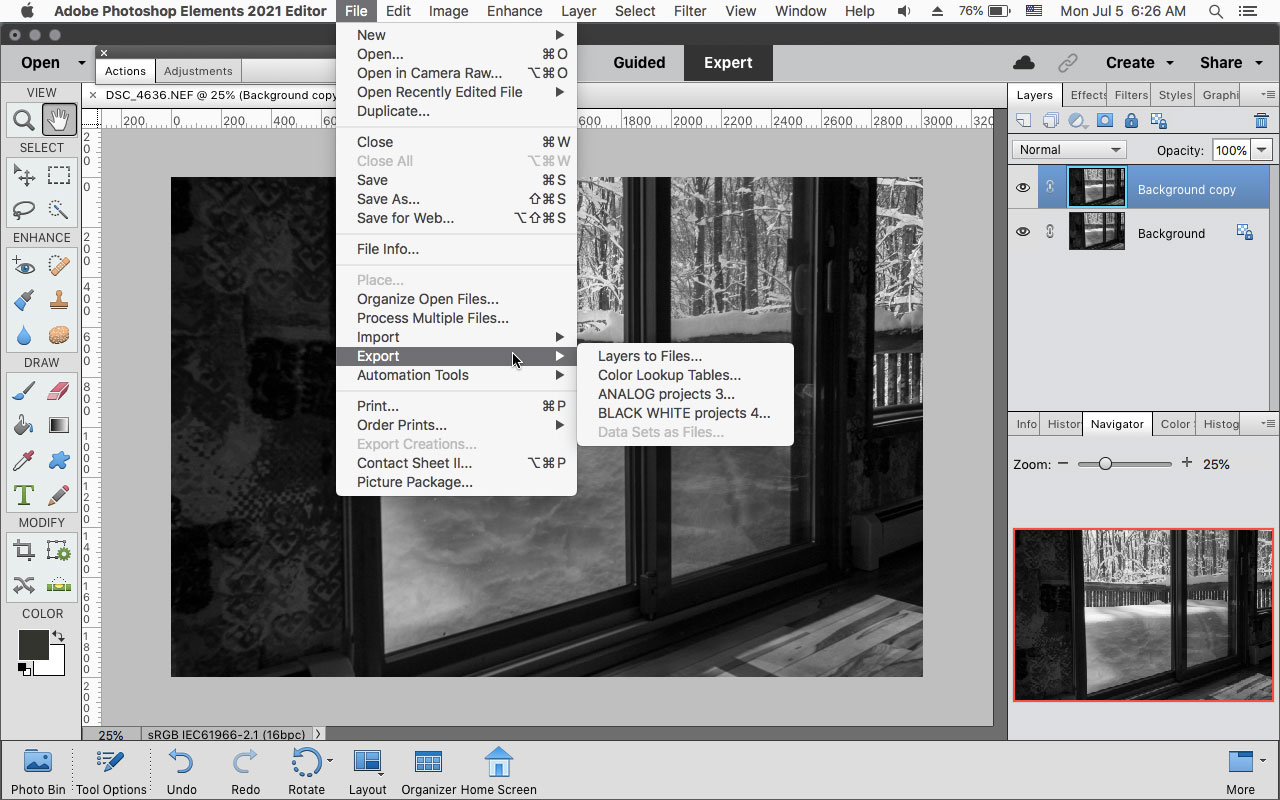Delete the selected layer with the trash icon
This screenshot has width=1280, height=800.
click(x=1260, y=119)
